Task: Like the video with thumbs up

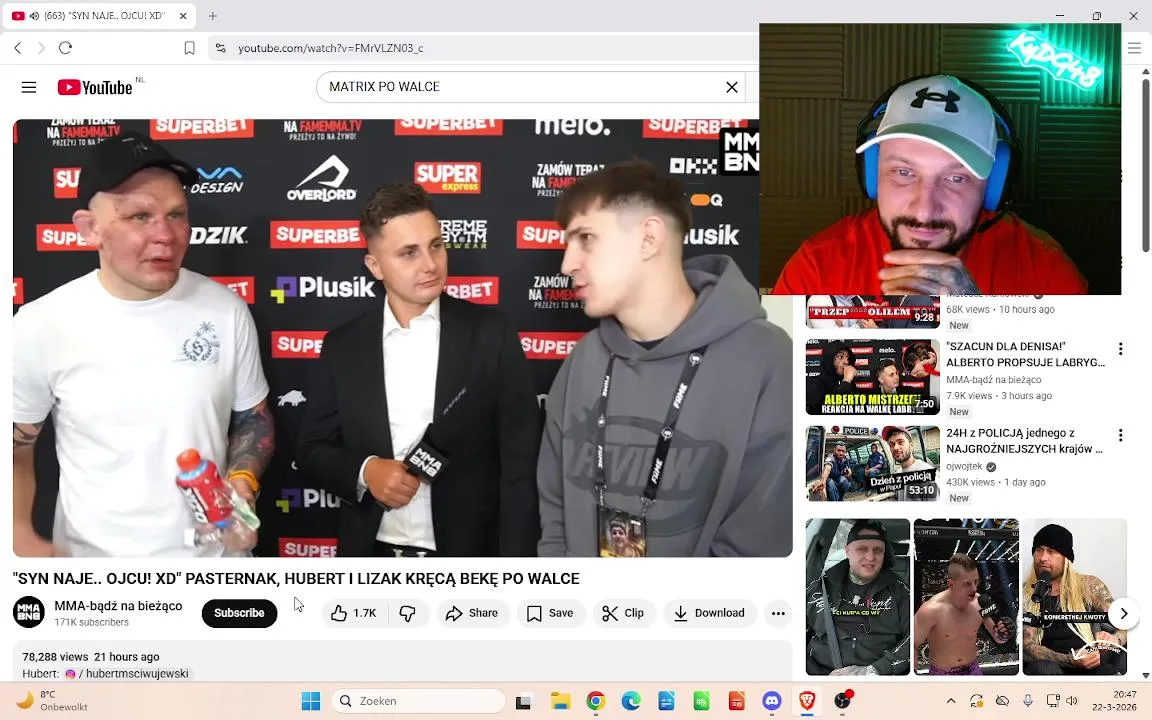Action: [353, 613]
